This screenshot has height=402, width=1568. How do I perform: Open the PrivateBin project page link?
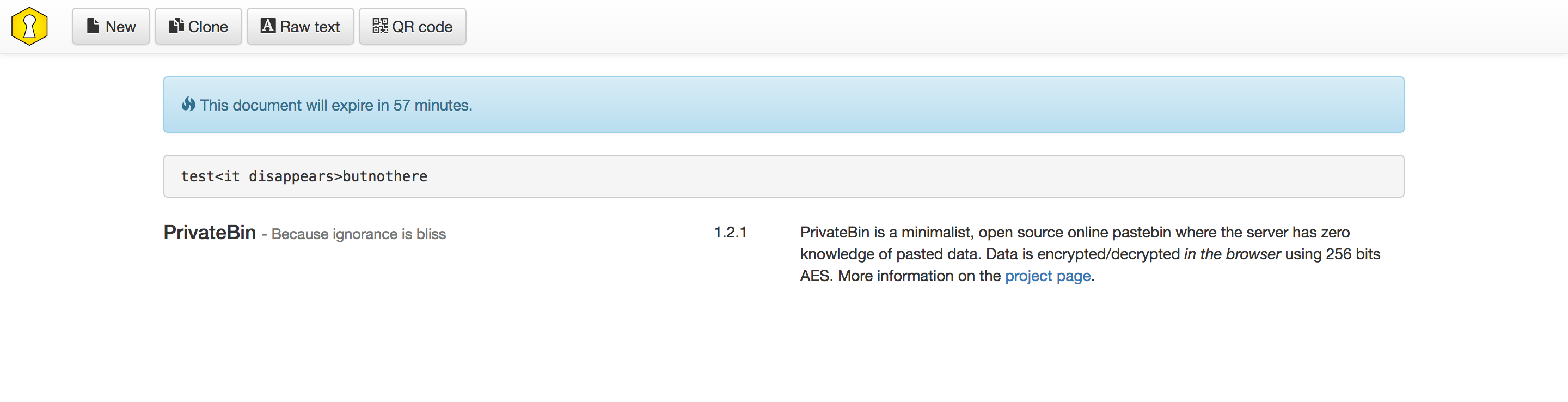1048,275
